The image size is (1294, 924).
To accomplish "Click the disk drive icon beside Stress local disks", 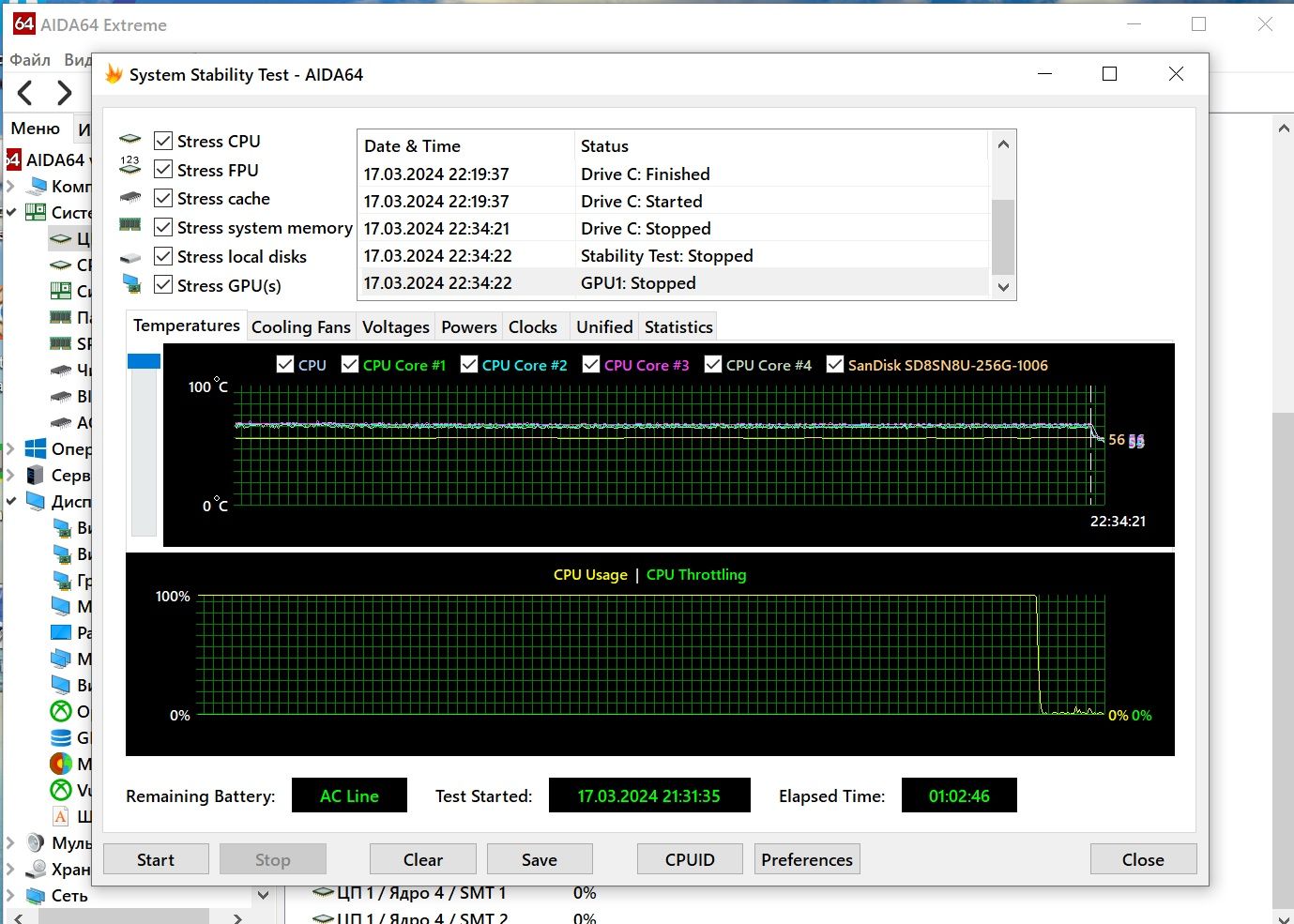I will point(130,257).
